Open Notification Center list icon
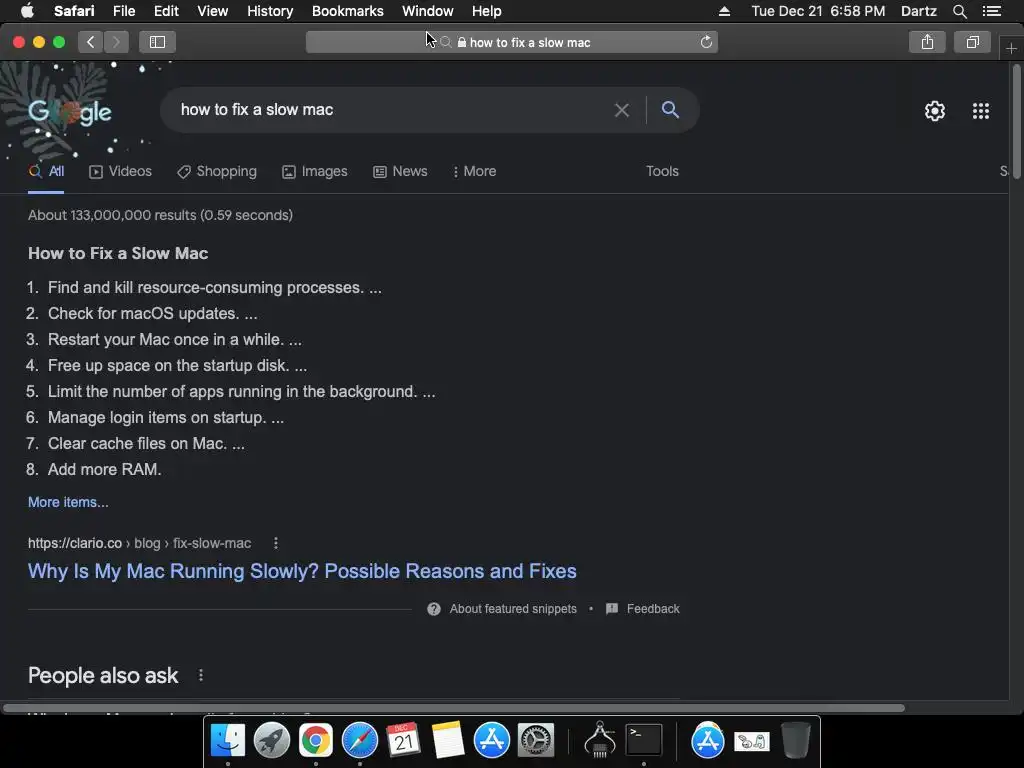The image size is (1024, 768). tap(992, 11)
